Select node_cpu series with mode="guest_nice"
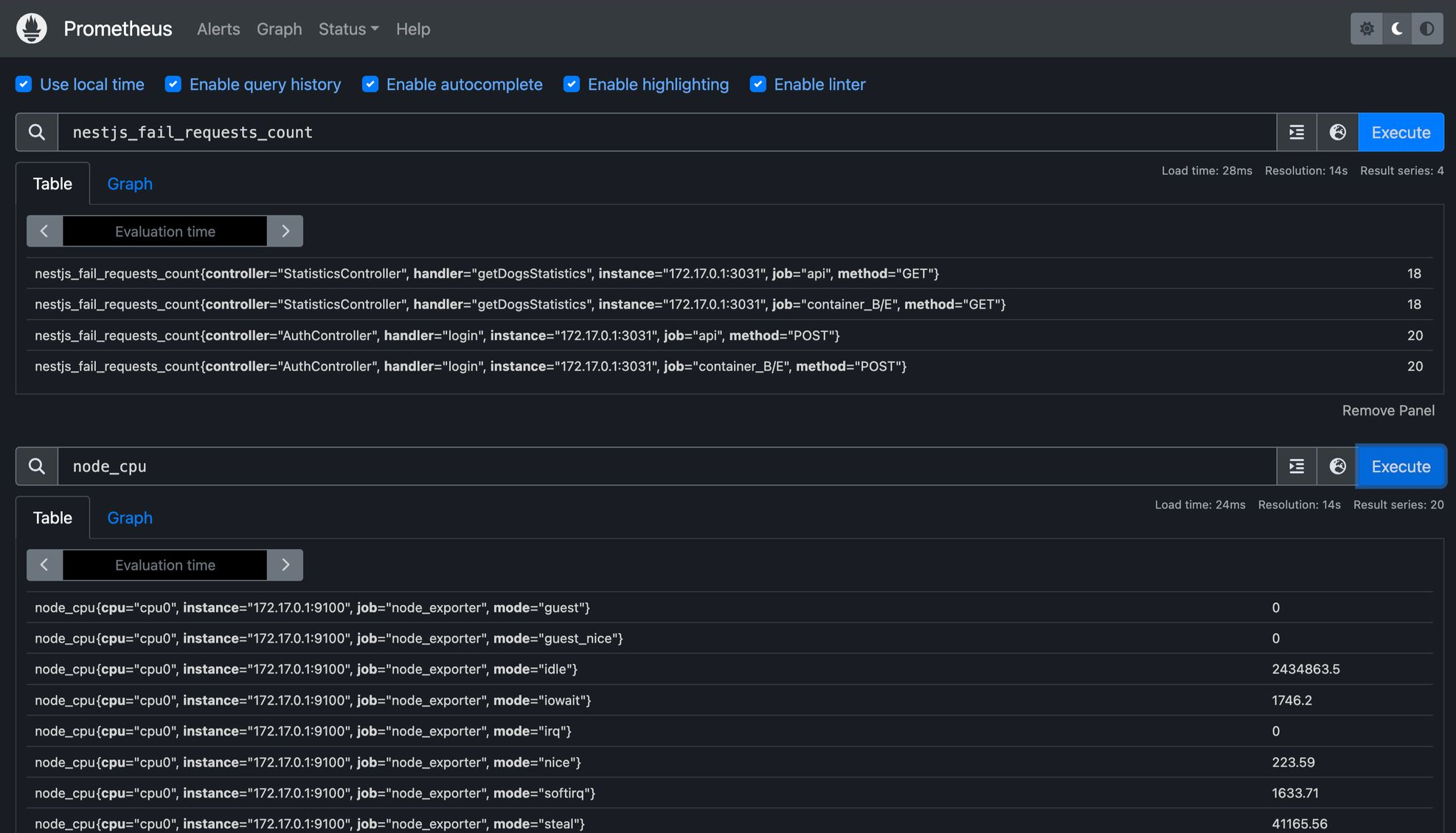The width and height of the screenshot is (1456, 833). coord(730,638)
